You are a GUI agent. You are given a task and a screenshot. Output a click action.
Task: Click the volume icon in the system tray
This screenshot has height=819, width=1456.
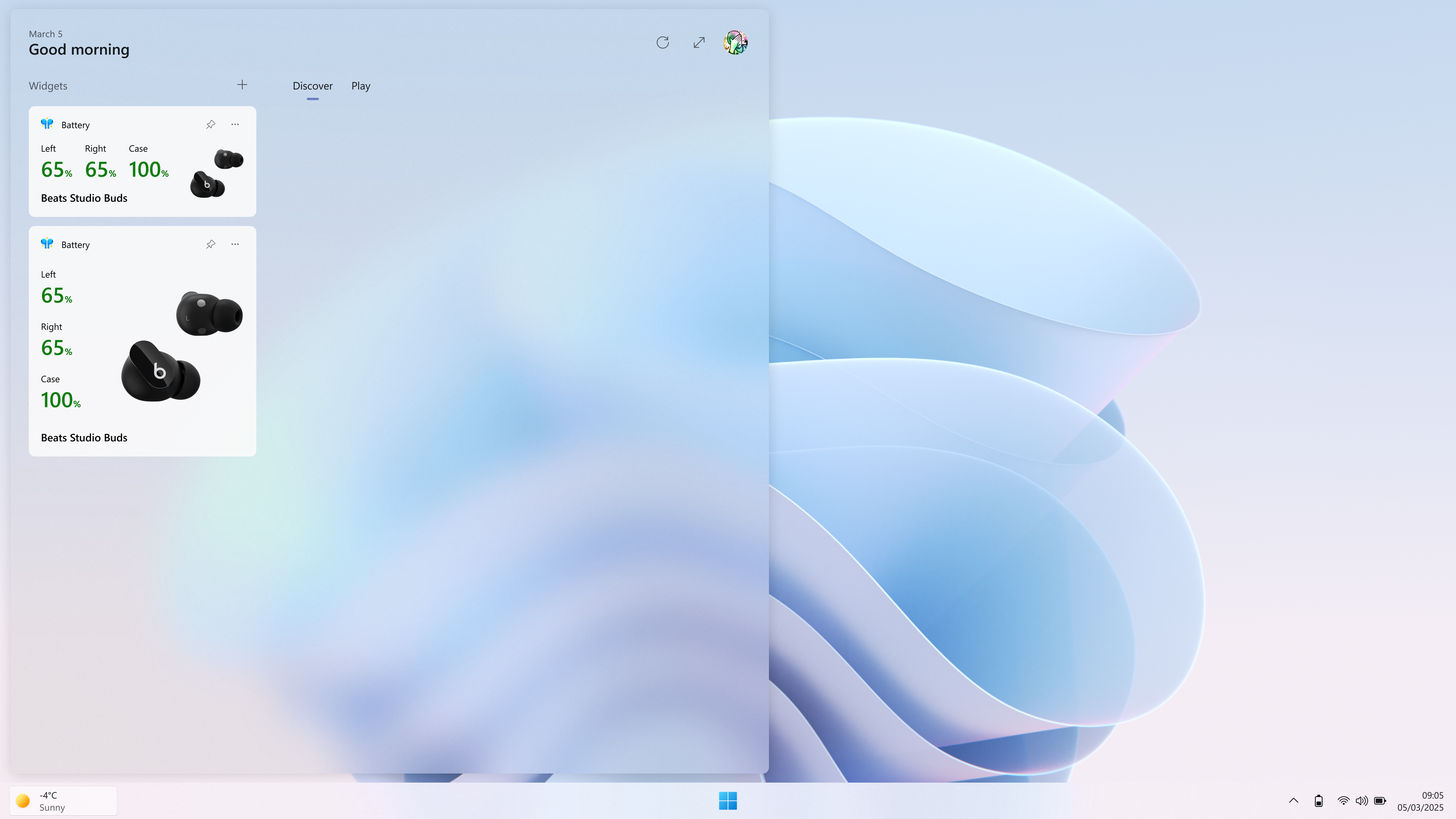[1362, 800]
